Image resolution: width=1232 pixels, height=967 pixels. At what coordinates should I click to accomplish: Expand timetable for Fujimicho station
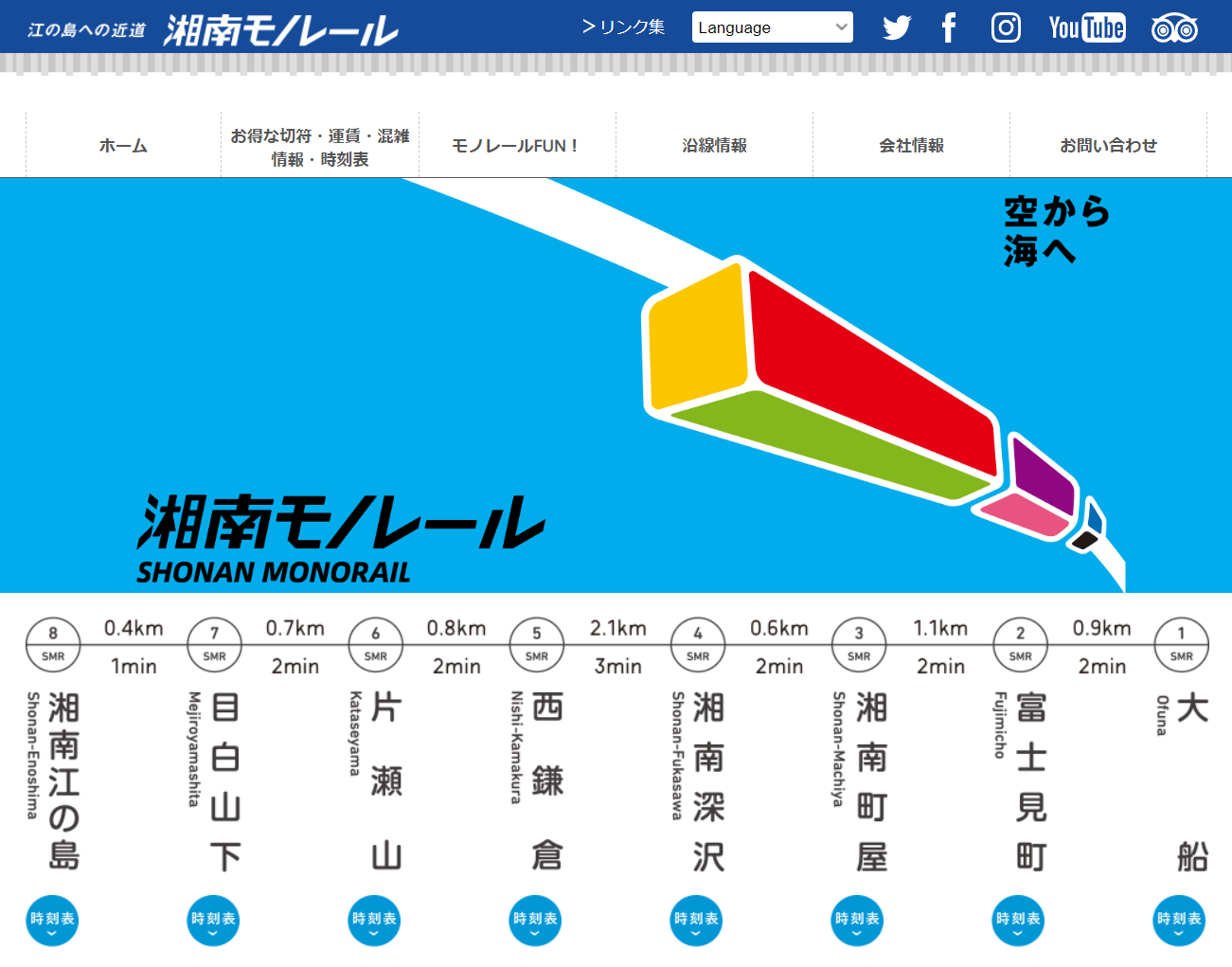(1018, 920)
